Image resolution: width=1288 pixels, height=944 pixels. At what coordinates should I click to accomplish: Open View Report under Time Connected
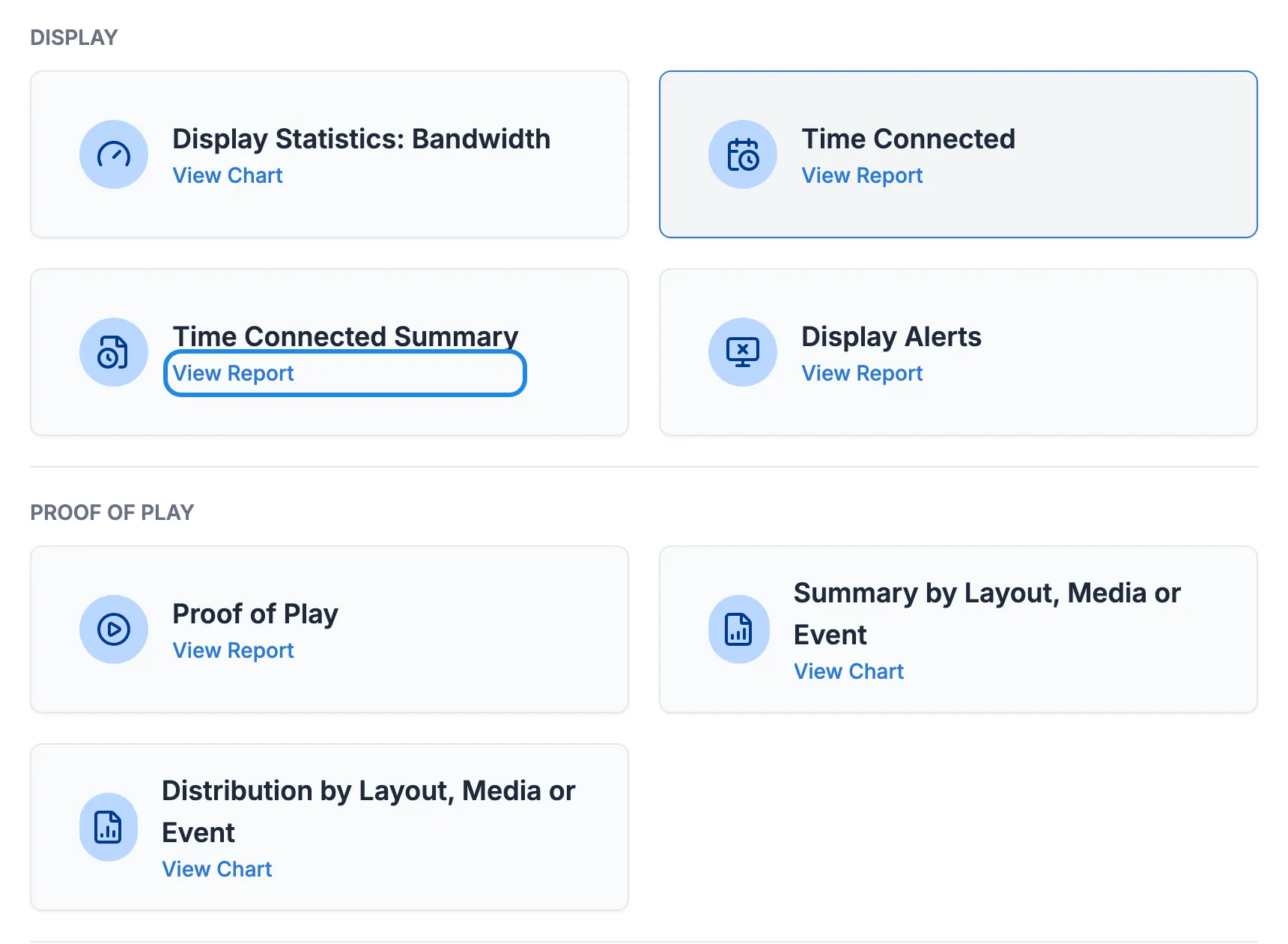tap(862, 175)
